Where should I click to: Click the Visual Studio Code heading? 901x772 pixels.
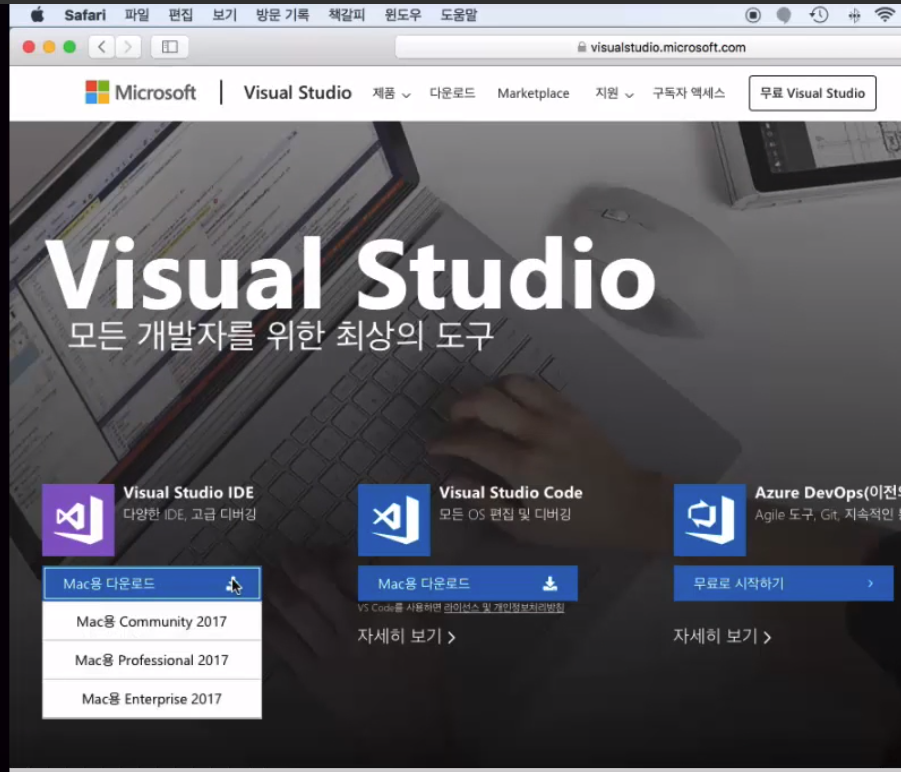click(511, 493)
